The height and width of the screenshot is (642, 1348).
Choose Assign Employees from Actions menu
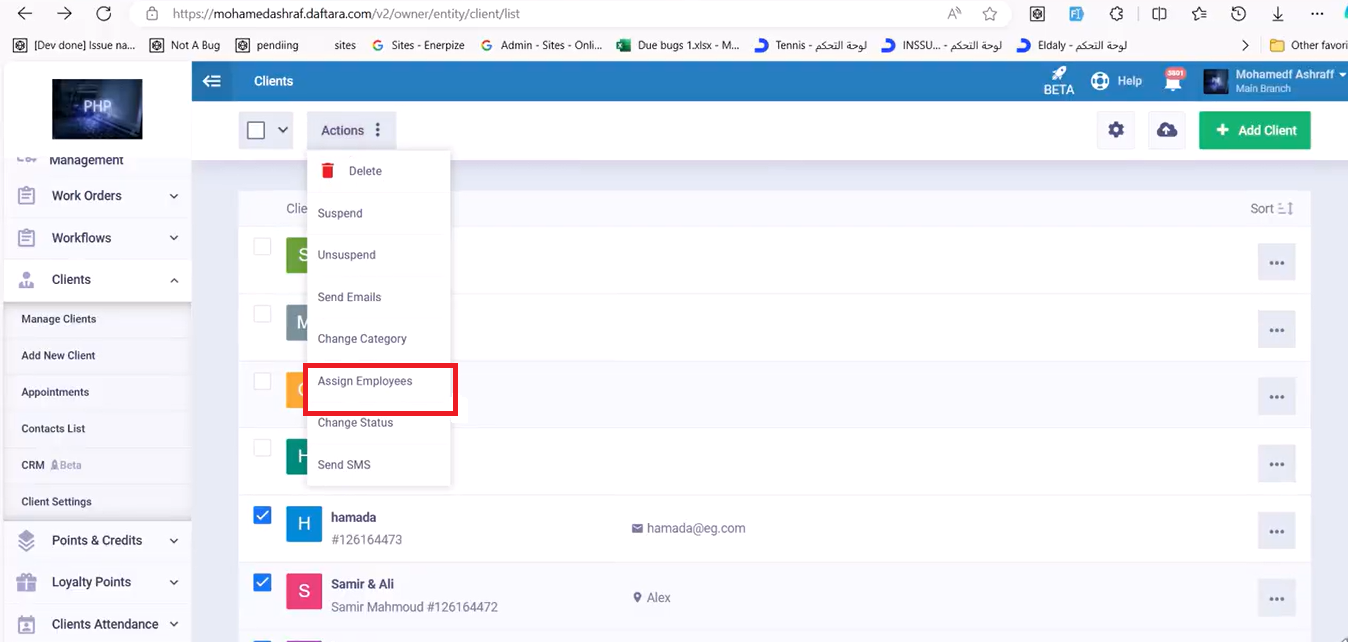click(x=365, y=381)
